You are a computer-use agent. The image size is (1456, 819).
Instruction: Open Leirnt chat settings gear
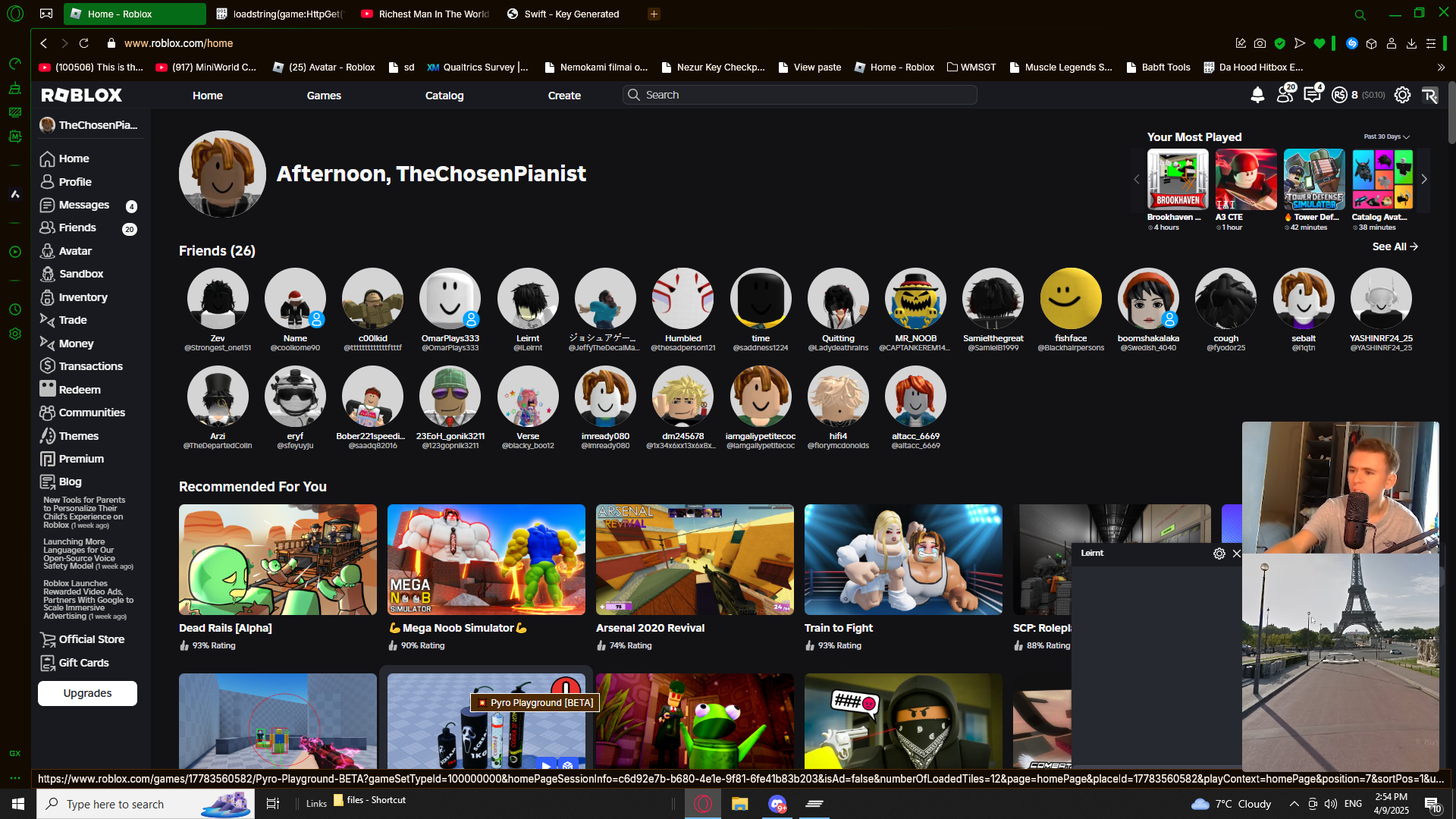tap(1219, 554)
